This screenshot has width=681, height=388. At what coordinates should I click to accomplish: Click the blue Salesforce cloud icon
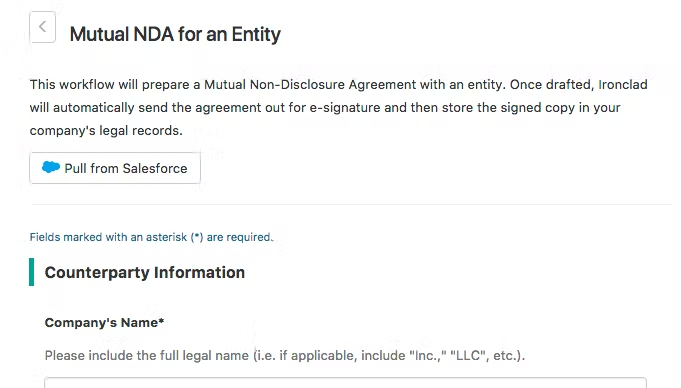pyautogui.click(x=51, y=167)
